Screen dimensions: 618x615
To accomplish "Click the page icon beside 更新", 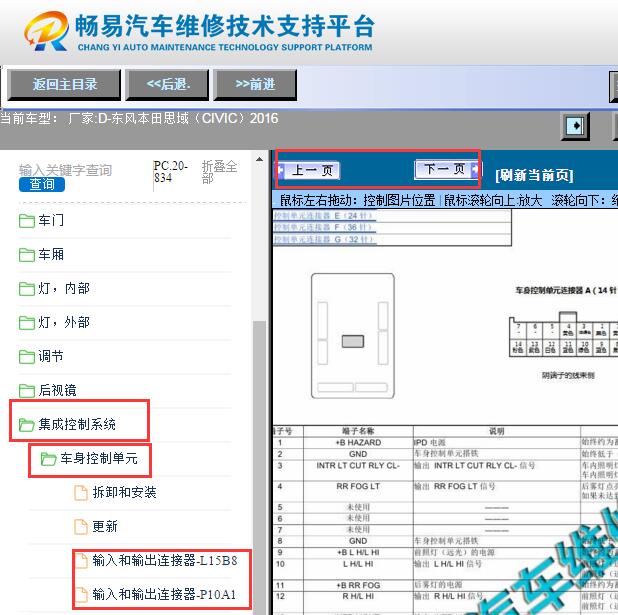I will [81, 527].
